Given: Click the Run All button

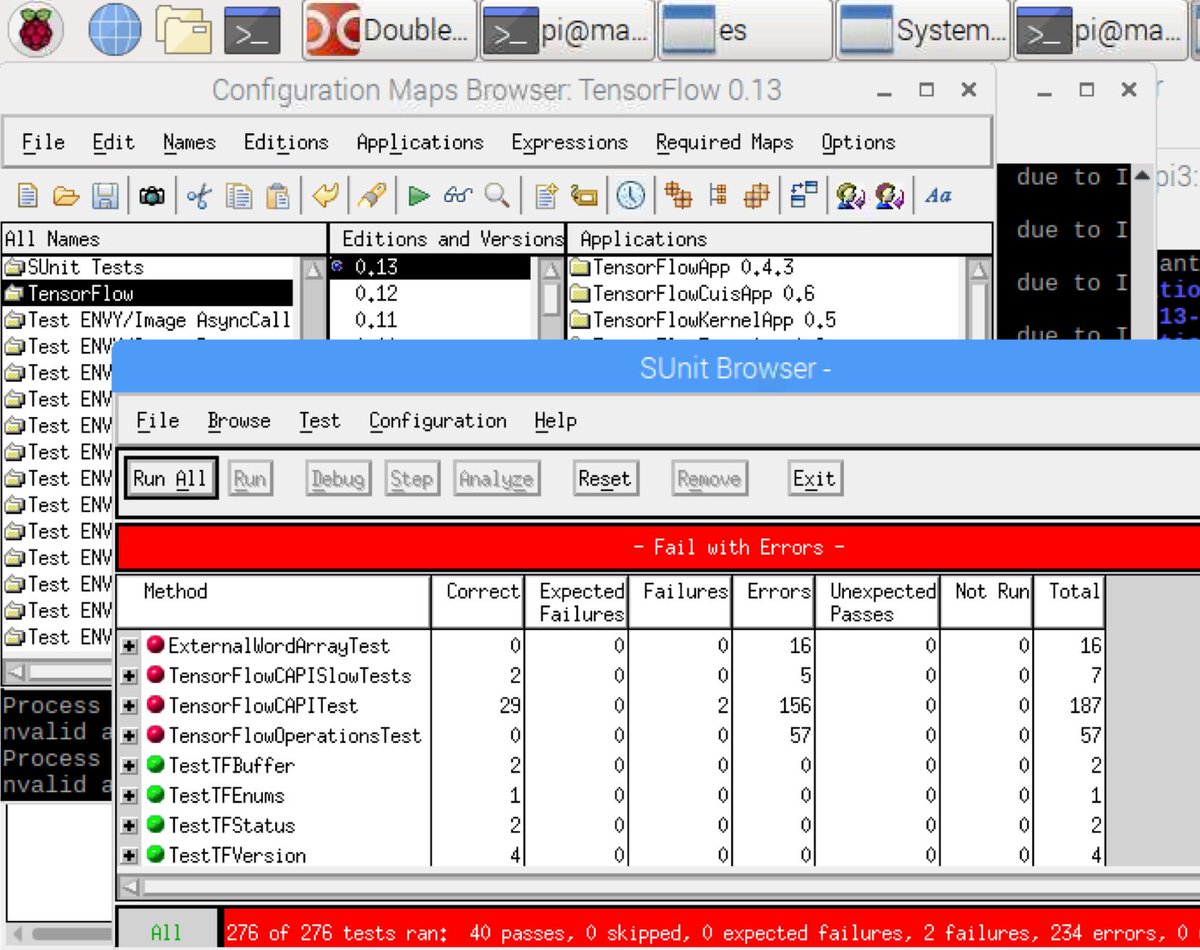Looking at the screenshot, I should coord(169,478).
